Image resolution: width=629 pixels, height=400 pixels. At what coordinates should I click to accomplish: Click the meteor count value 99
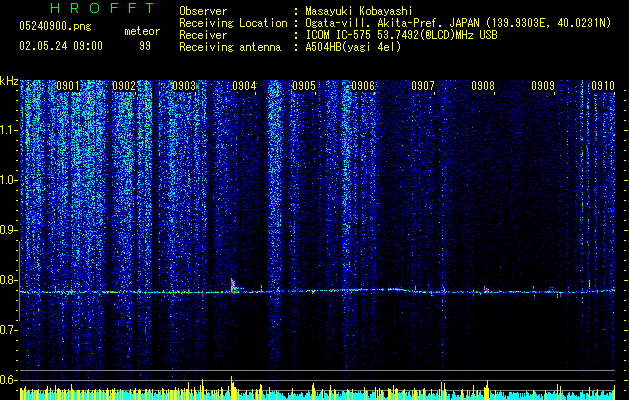click(x=145, y=46)
